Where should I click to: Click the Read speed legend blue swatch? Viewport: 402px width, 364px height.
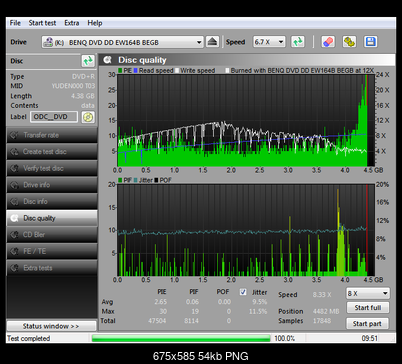point(136,70)
